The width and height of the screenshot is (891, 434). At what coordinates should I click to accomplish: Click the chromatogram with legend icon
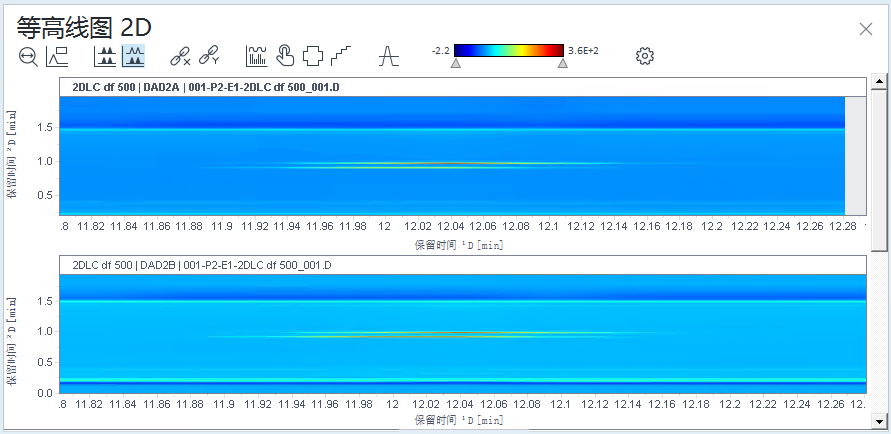click(57, 56)
